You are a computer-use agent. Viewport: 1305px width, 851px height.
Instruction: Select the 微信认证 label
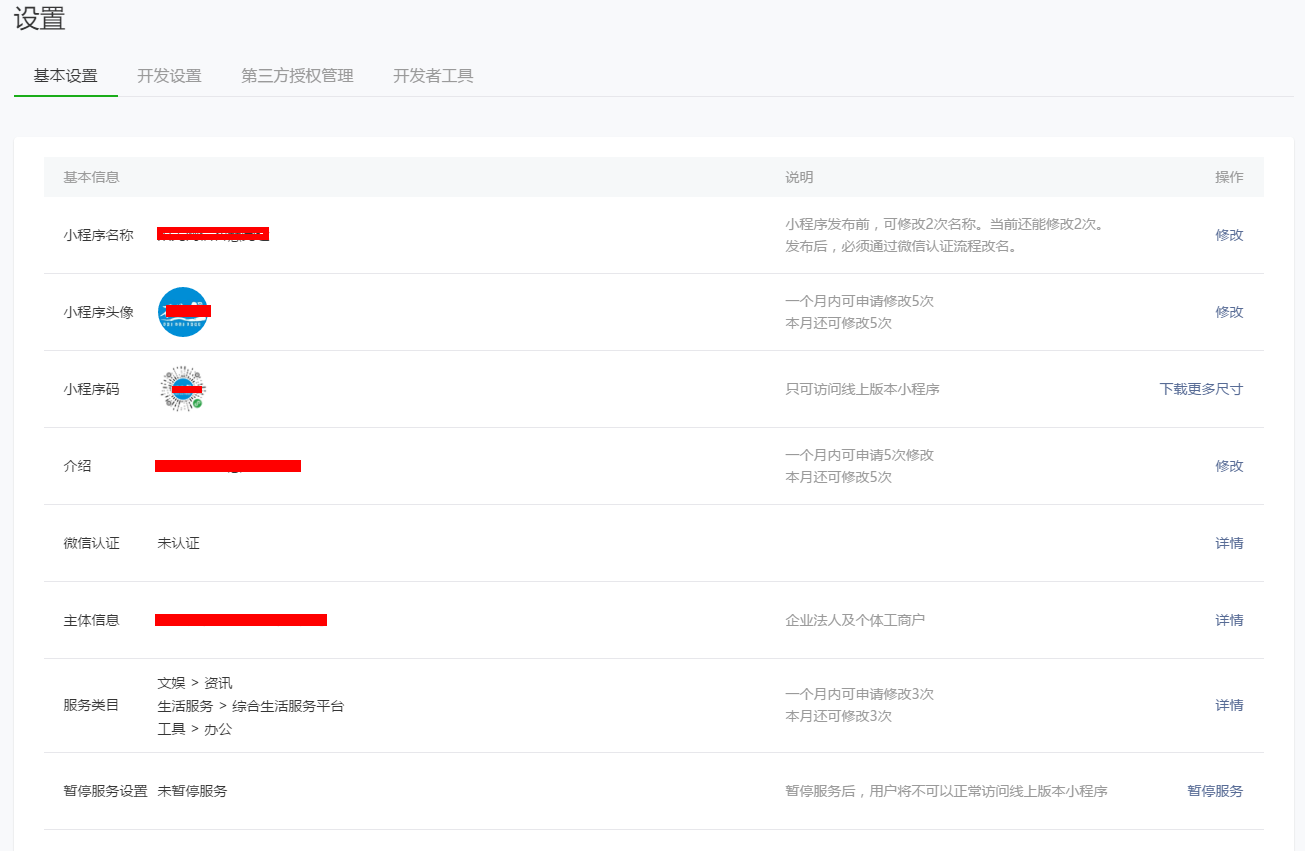pyautogui.click(x=91, y=543)
